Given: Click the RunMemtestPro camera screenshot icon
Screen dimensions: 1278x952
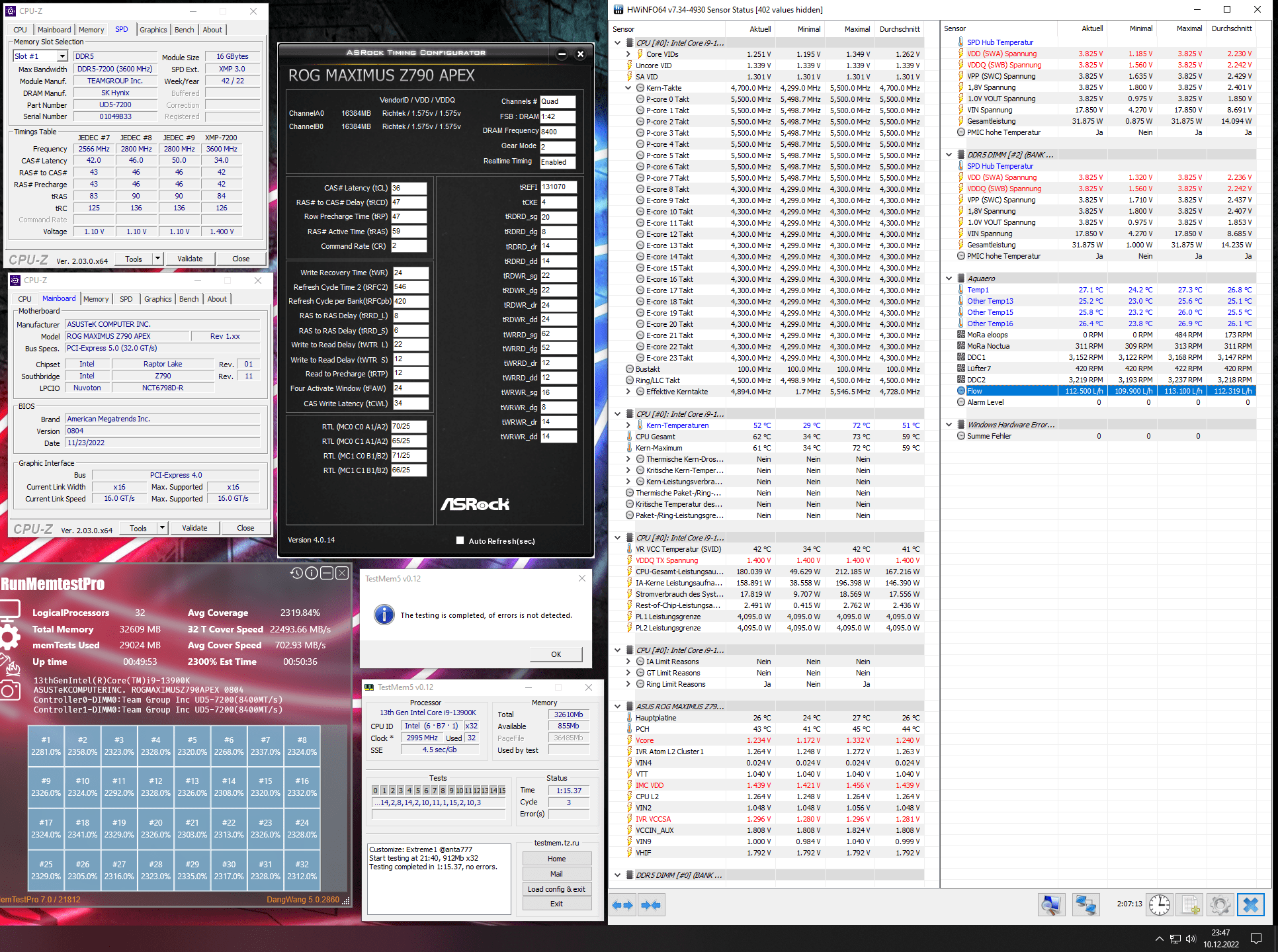Looking at the screenshot, I should pyautogui.click(x=10, y=691).
